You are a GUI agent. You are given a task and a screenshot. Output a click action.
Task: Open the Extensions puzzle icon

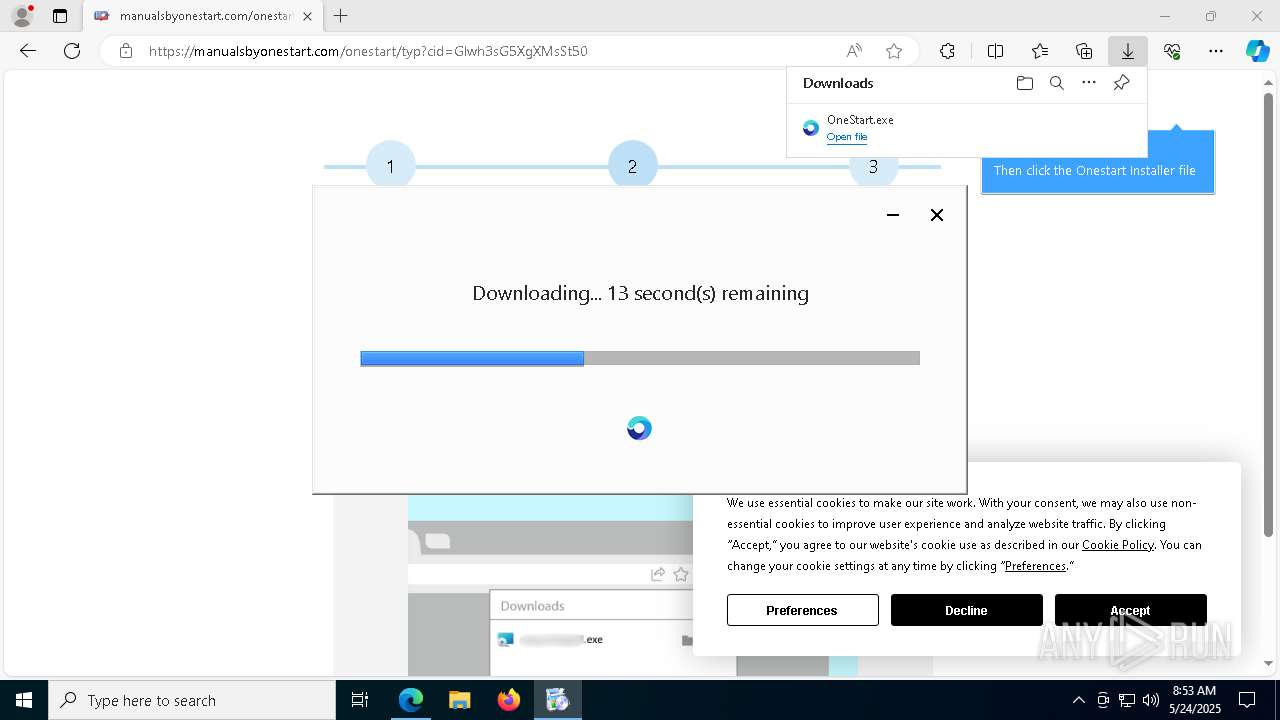[947, 51]
